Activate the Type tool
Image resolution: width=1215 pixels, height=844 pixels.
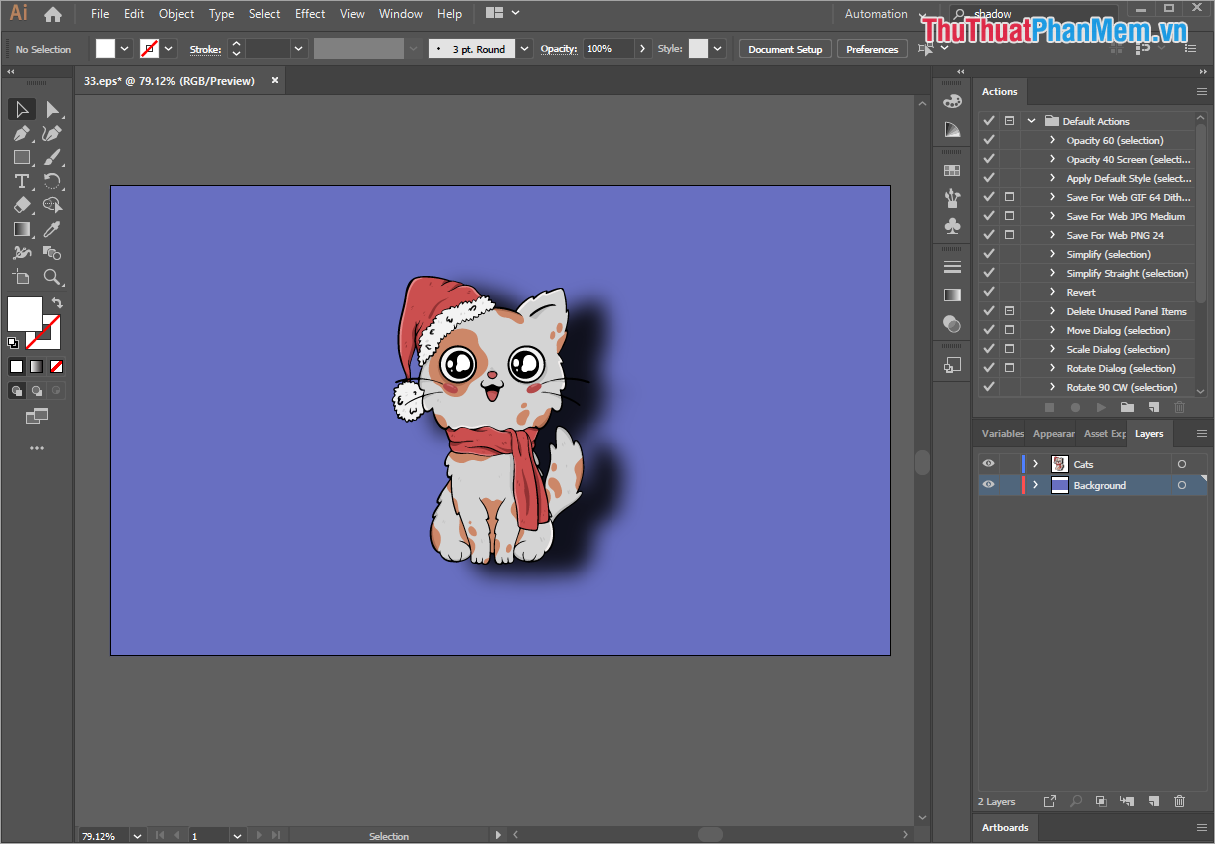22,181
